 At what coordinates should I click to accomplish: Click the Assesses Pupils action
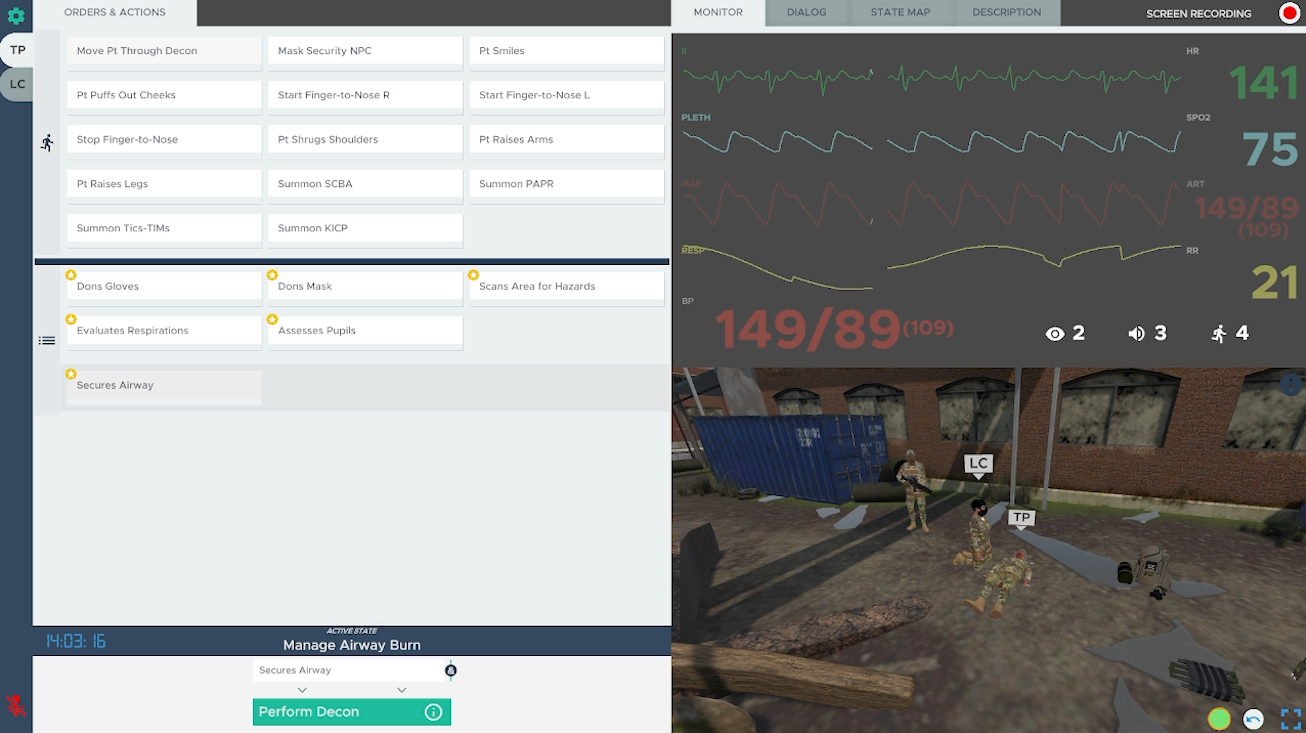coord(365,331)
